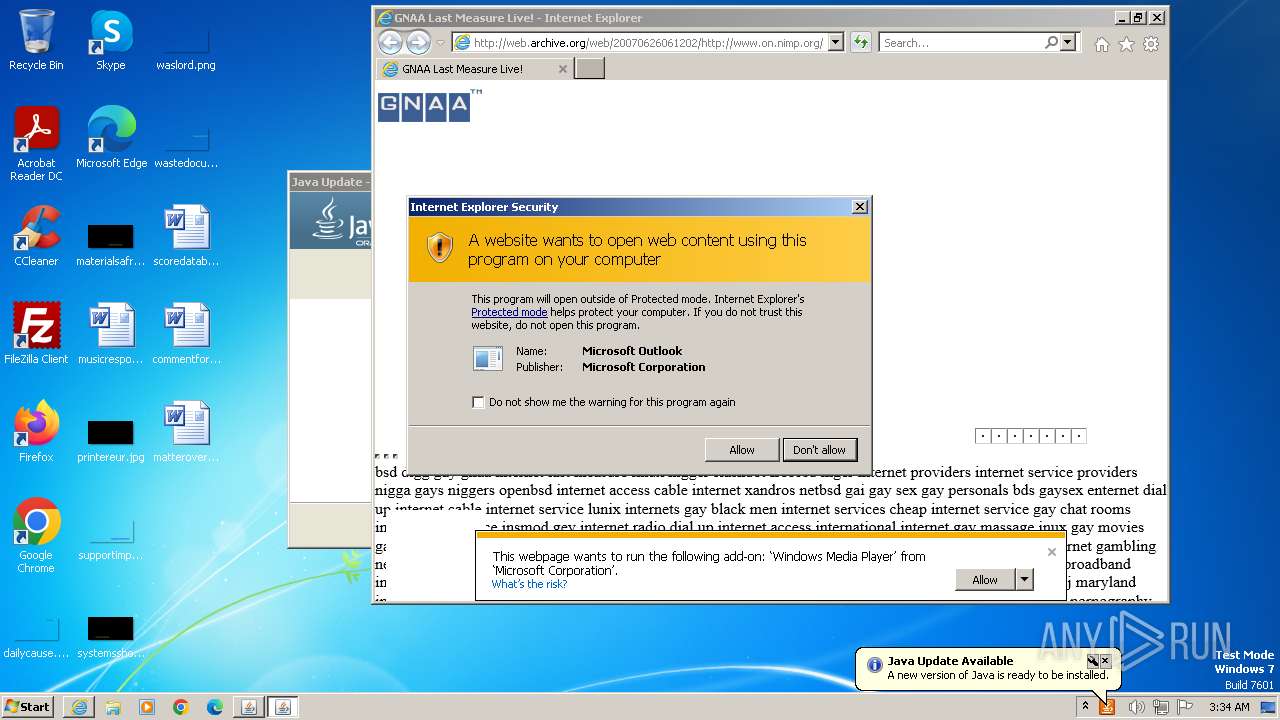Open the Favorites star in IE
1280x720 pixels.
[x=1126, y=44]
